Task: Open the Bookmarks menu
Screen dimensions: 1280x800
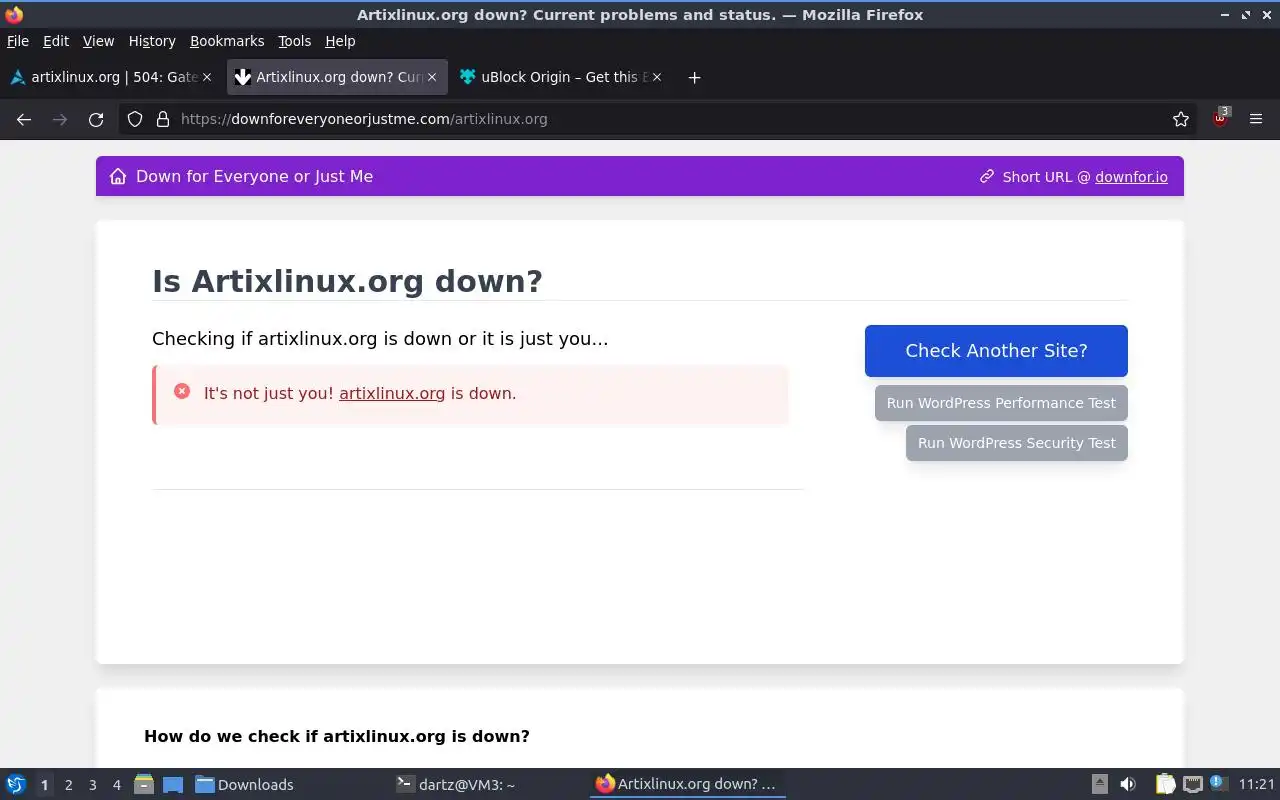Action: [227, 41]
